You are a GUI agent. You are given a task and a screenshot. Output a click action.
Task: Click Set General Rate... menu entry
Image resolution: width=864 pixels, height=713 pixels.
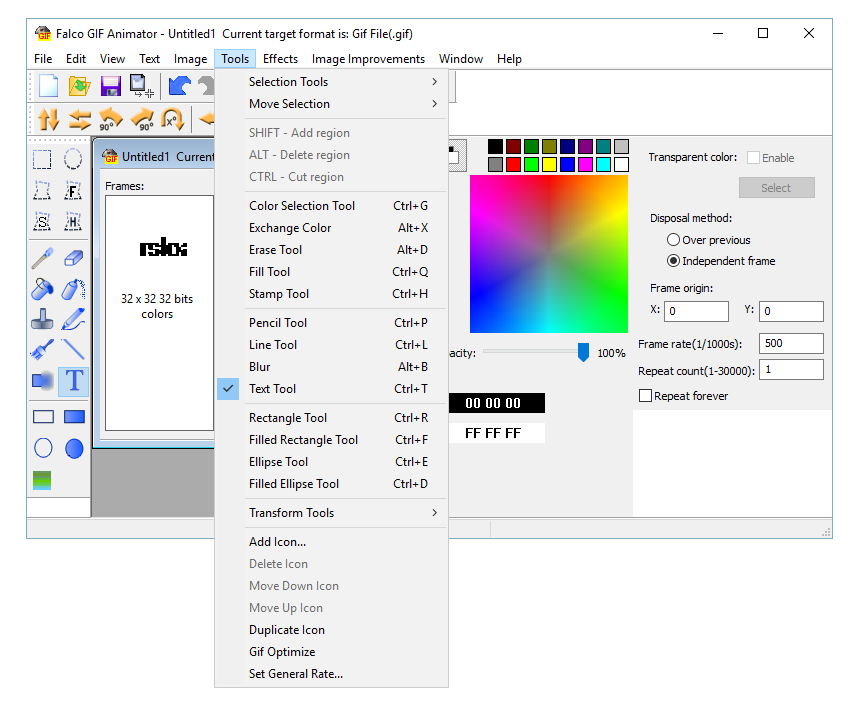296,674
